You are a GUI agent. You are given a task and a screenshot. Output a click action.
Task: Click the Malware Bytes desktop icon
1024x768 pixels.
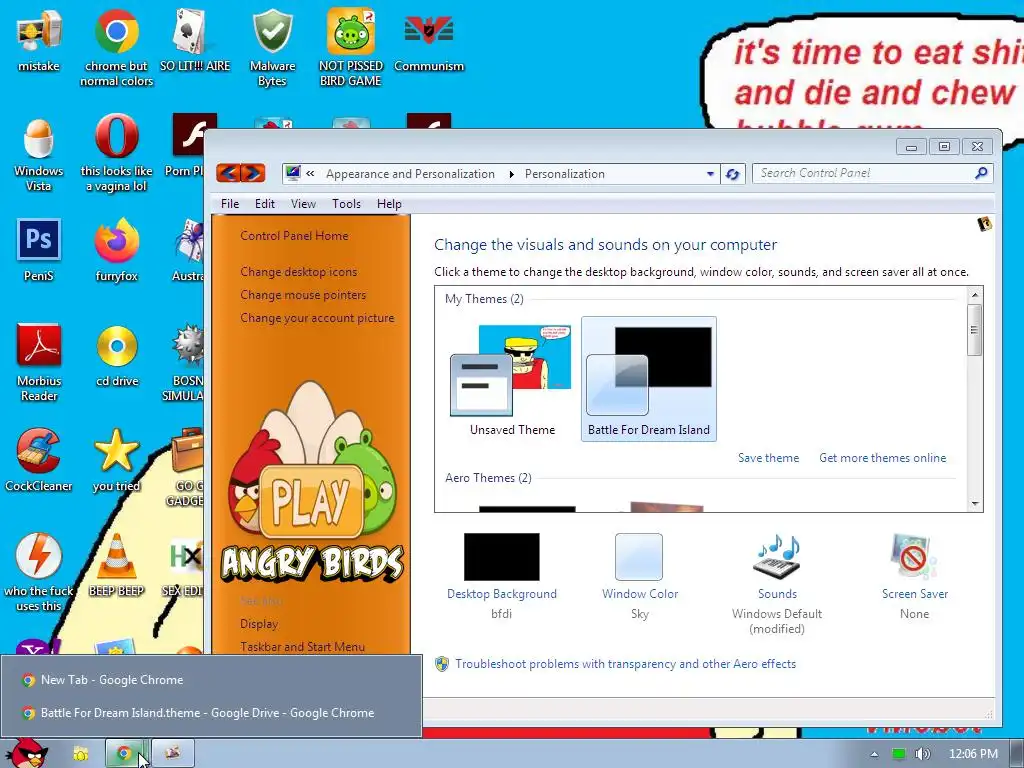point(272,48)
